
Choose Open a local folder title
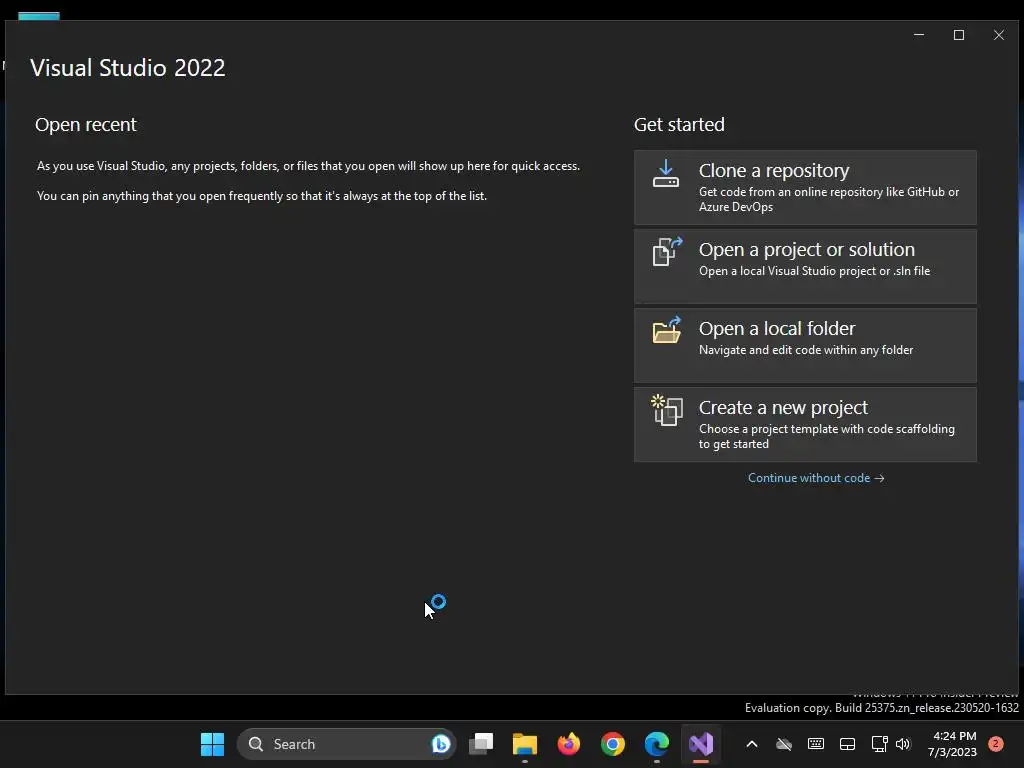(x=776, y=328)
